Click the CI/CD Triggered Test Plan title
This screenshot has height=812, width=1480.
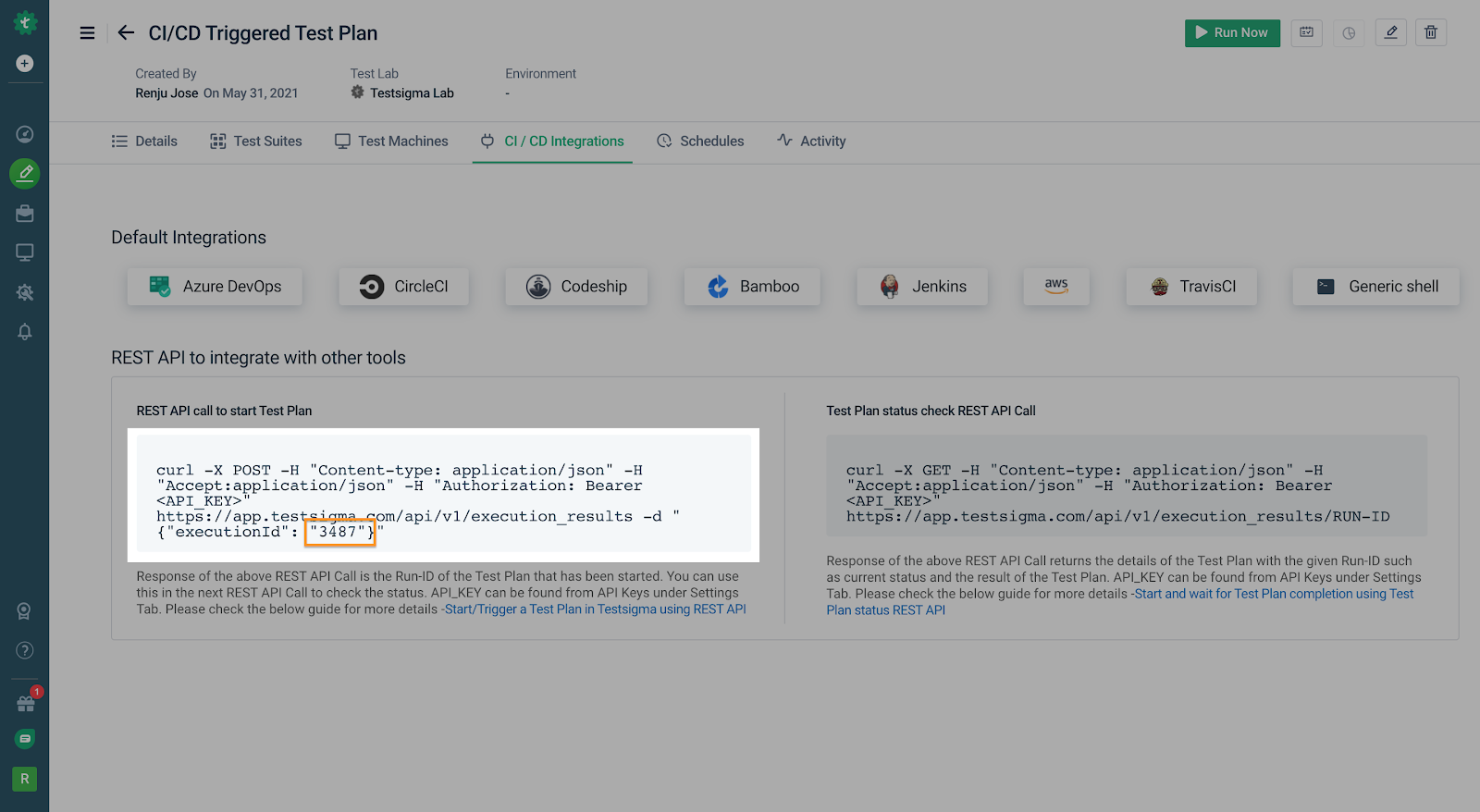pyautogui.click(x=263, y=33)
